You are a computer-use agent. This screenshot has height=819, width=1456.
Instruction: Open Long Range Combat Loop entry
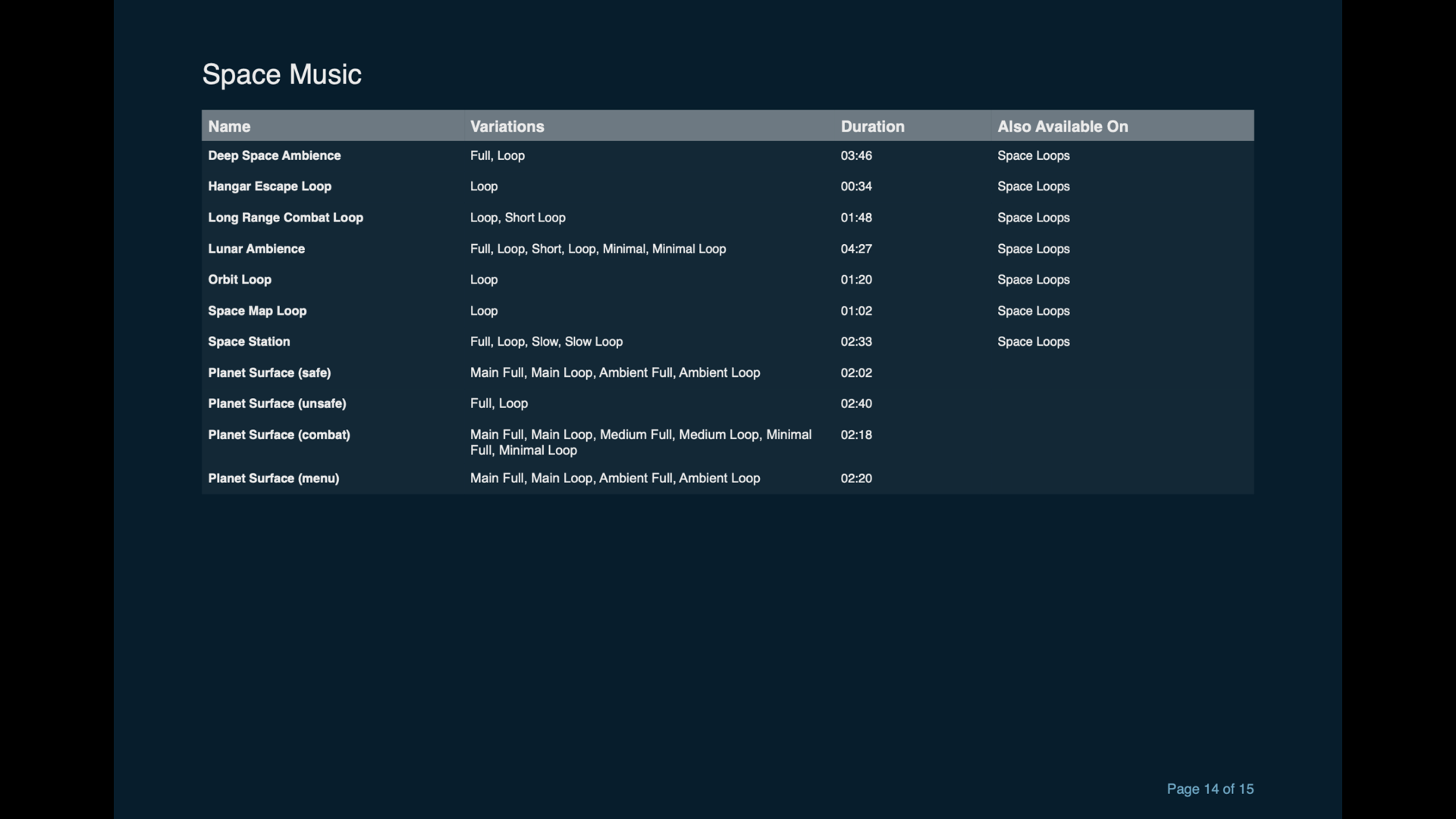tap(286, 218)
